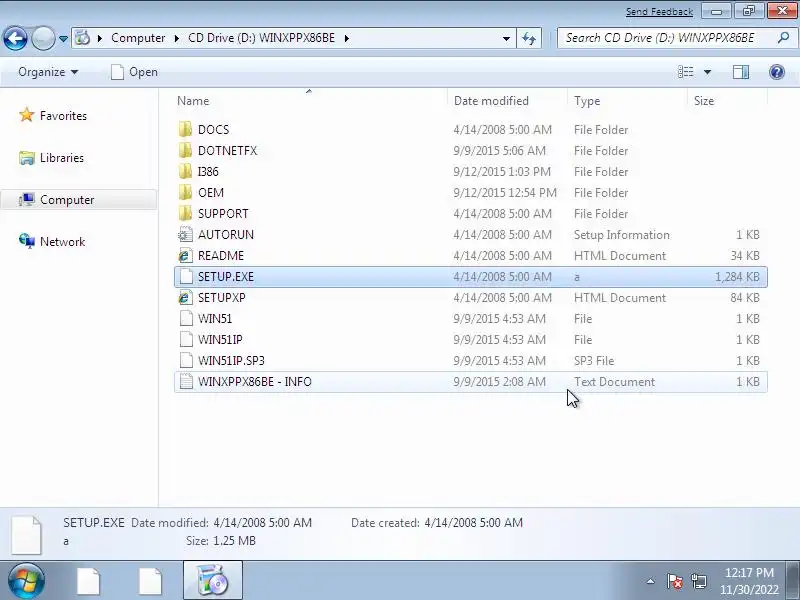Viewport: 800px width, 600px height.
Task: Open the Send Feedback link
Action: coord(659,11)
